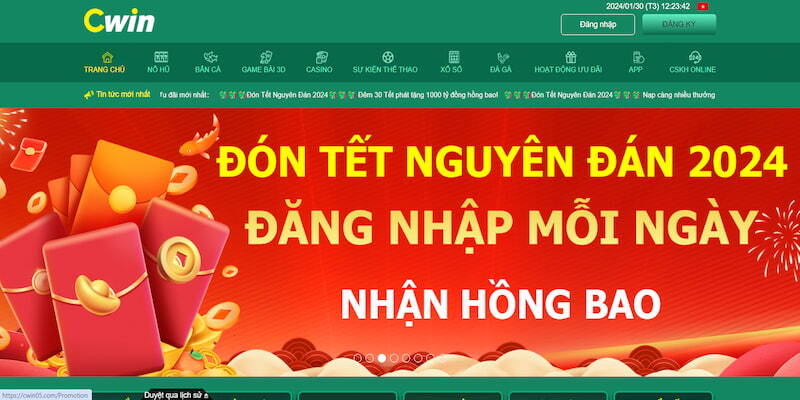Show the fourth carousel slide dot
Image resolution: width=800 pixels, height=400 pixels.
[x=394, y=358]
